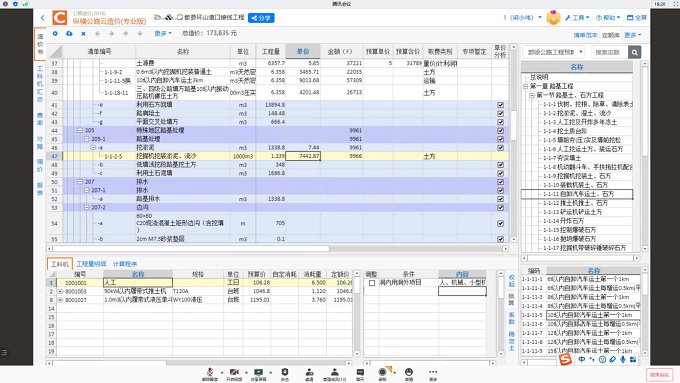Click the 单价 column header
The image size is (680, 383).
(303, 51)
